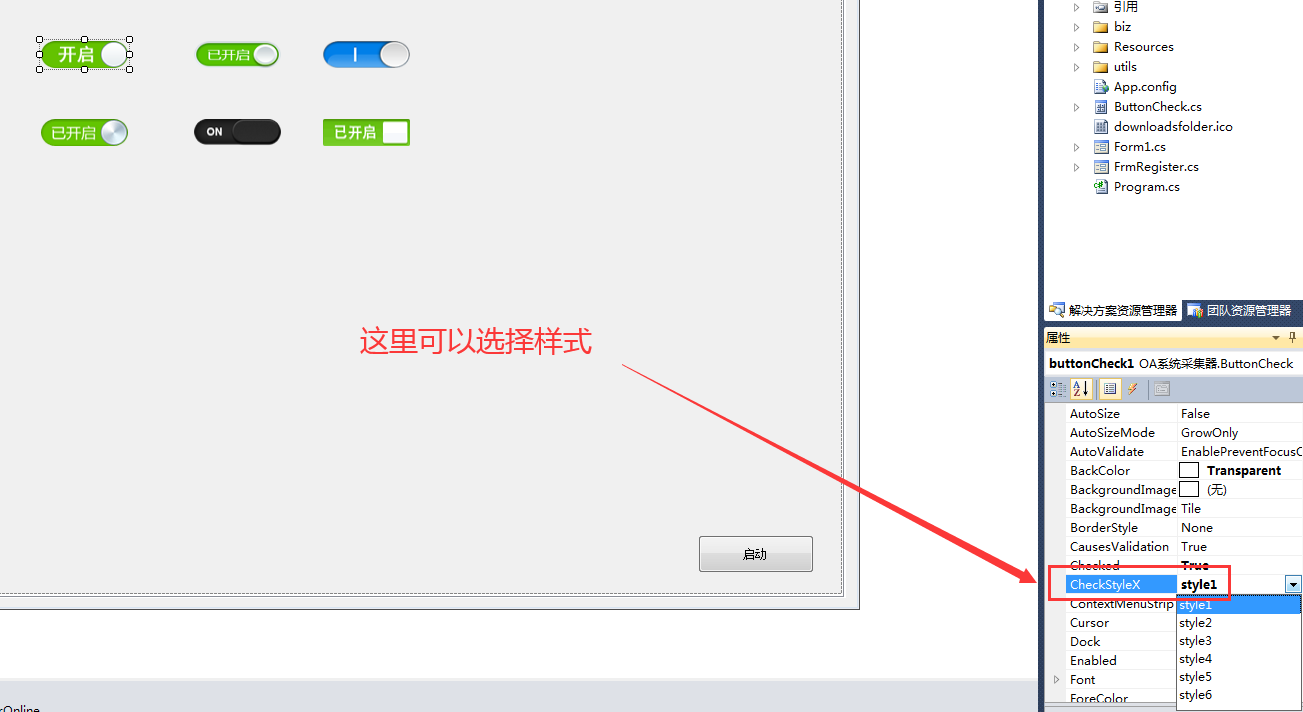Pin the 属性 panel with pushpin icon
The width and height of the screenshot is (1303, 712).
click(x=1292, y=338)
